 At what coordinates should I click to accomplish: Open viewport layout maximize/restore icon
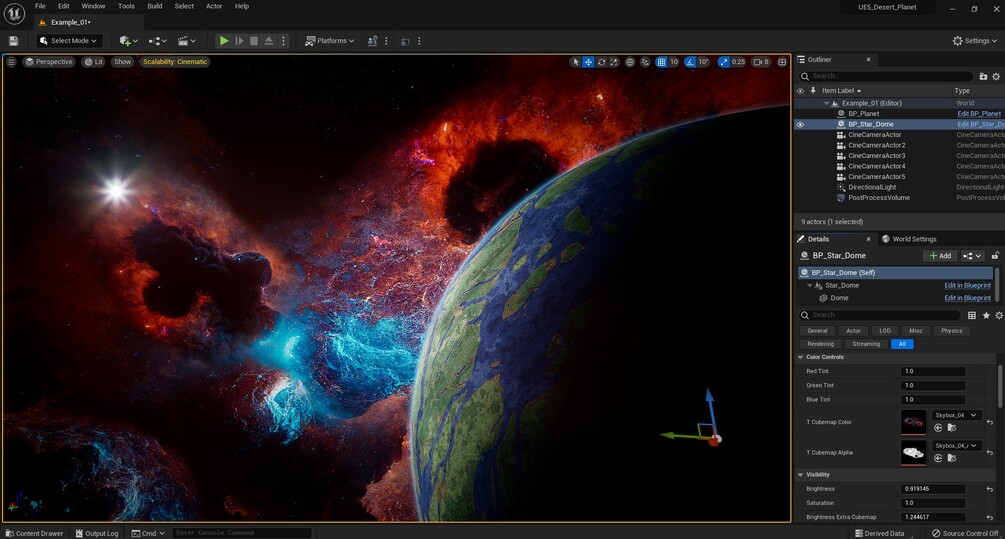[x=782, y=62]
